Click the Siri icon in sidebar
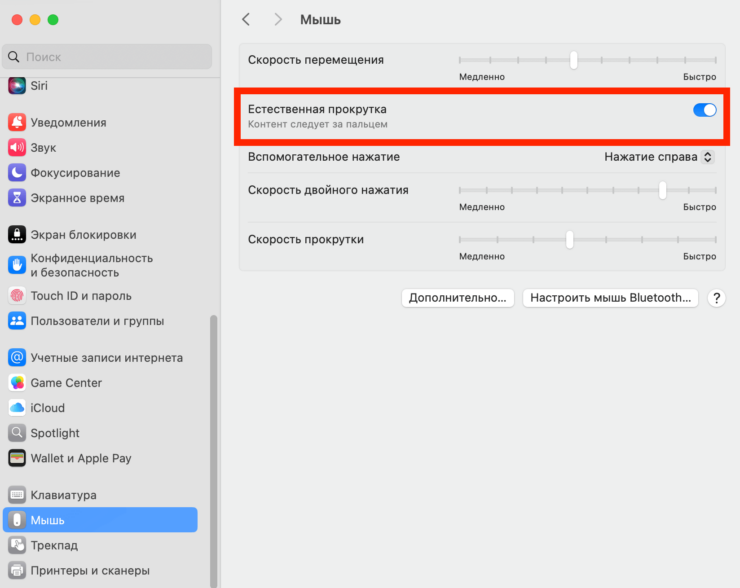Screen dimensions: 740x588 [17, 87]
